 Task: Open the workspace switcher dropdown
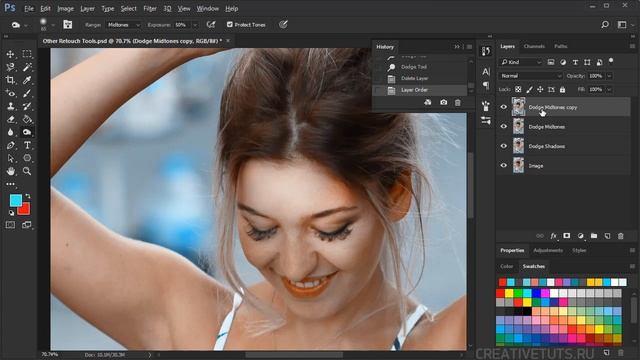coord(622,25)
